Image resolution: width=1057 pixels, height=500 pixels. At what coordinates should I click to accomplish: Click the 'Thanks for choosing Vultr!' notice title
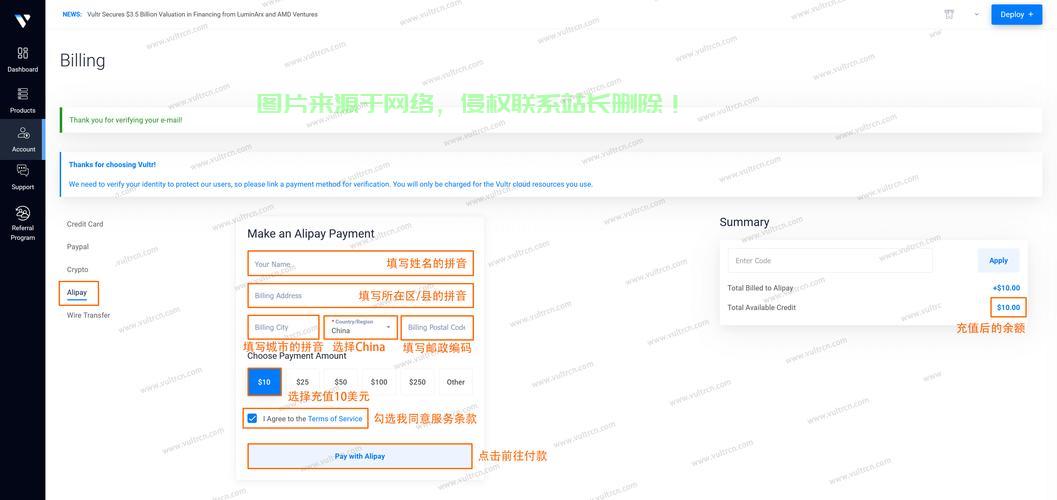click(x=113, y=164)
